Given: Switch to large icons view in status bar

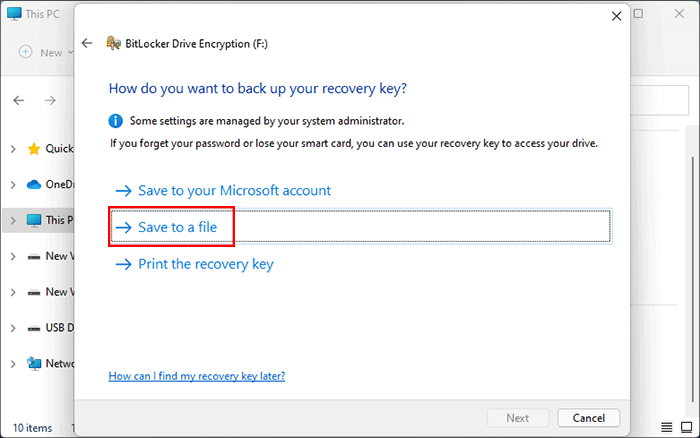Looking at the screenshot, I should point(688,428).
